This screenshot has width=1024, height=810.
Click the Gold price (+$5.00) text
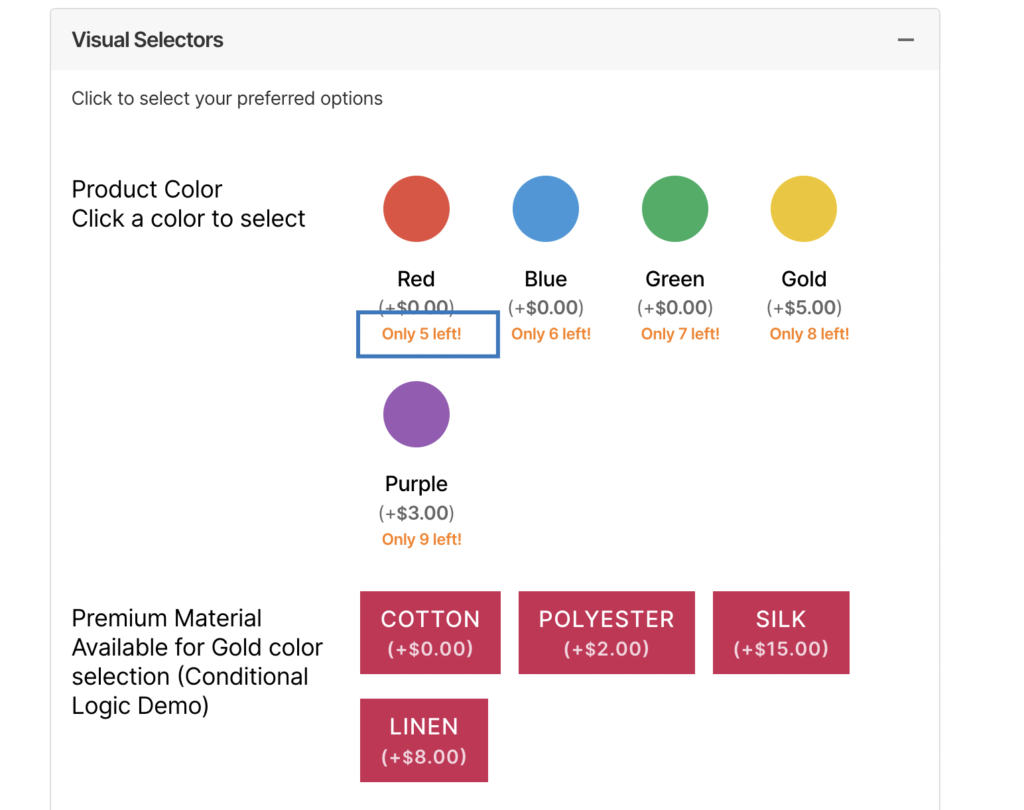click(804, 308)
